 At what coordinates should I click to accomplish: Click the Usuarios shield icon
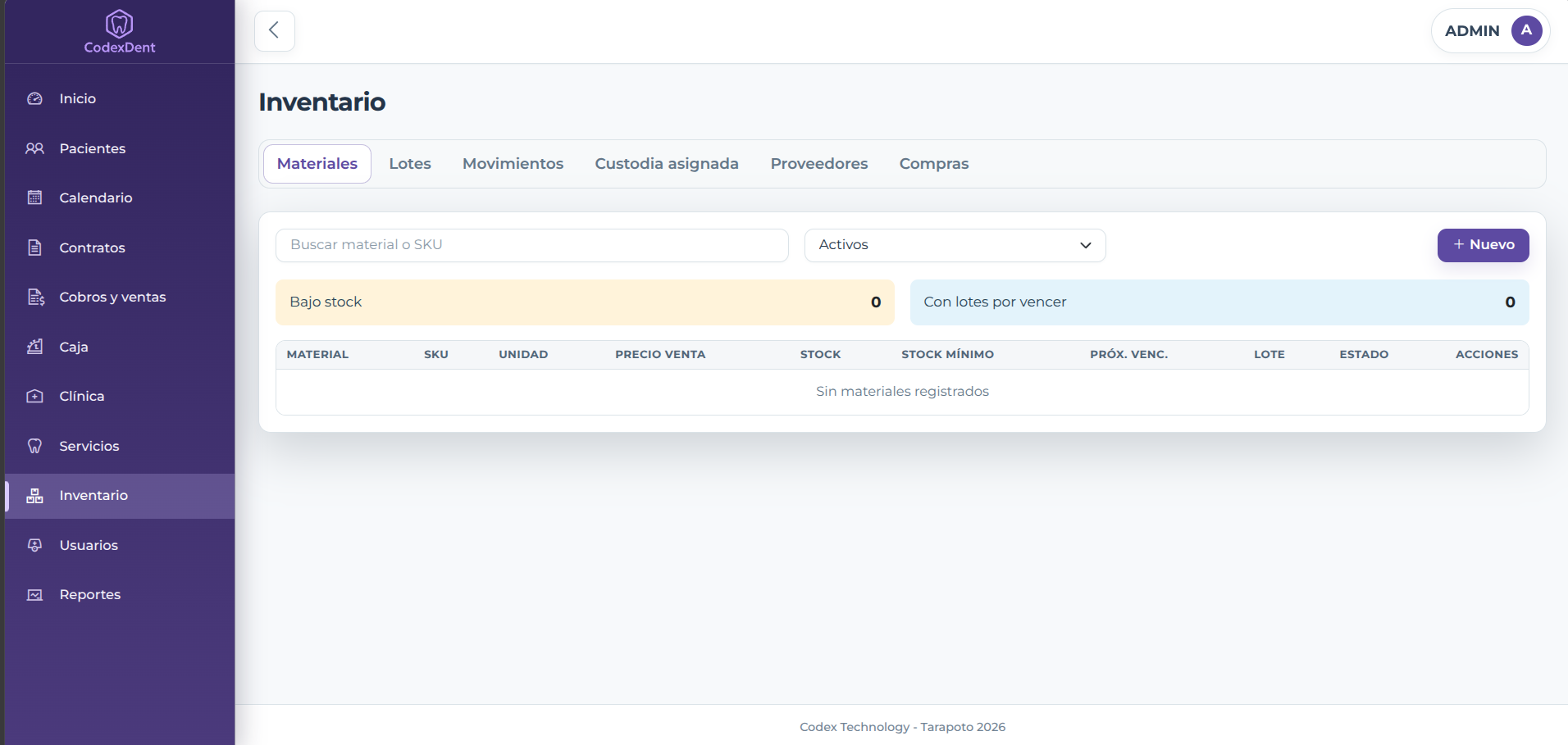coord(34,545)
